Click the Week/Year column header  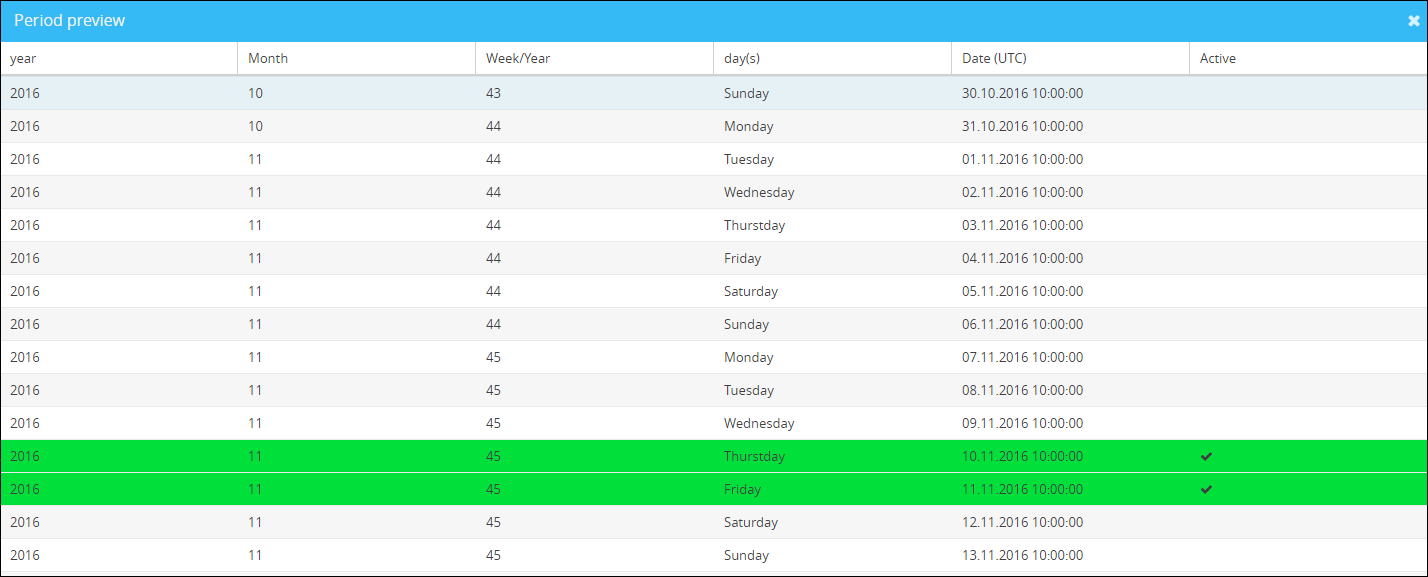click(x=518, y=58)
